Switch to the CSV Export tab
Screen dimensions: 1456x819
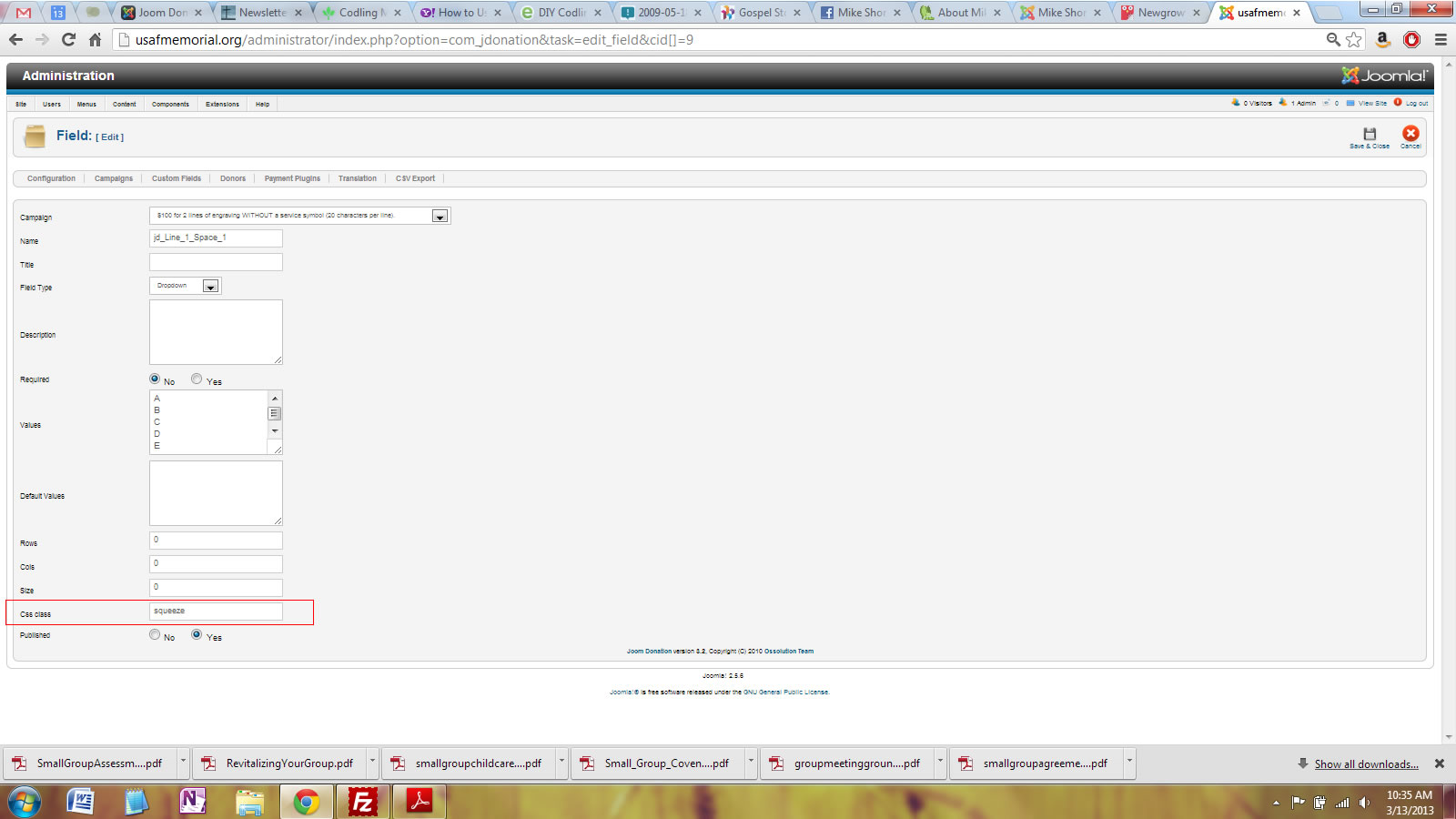tap(415, 178)
